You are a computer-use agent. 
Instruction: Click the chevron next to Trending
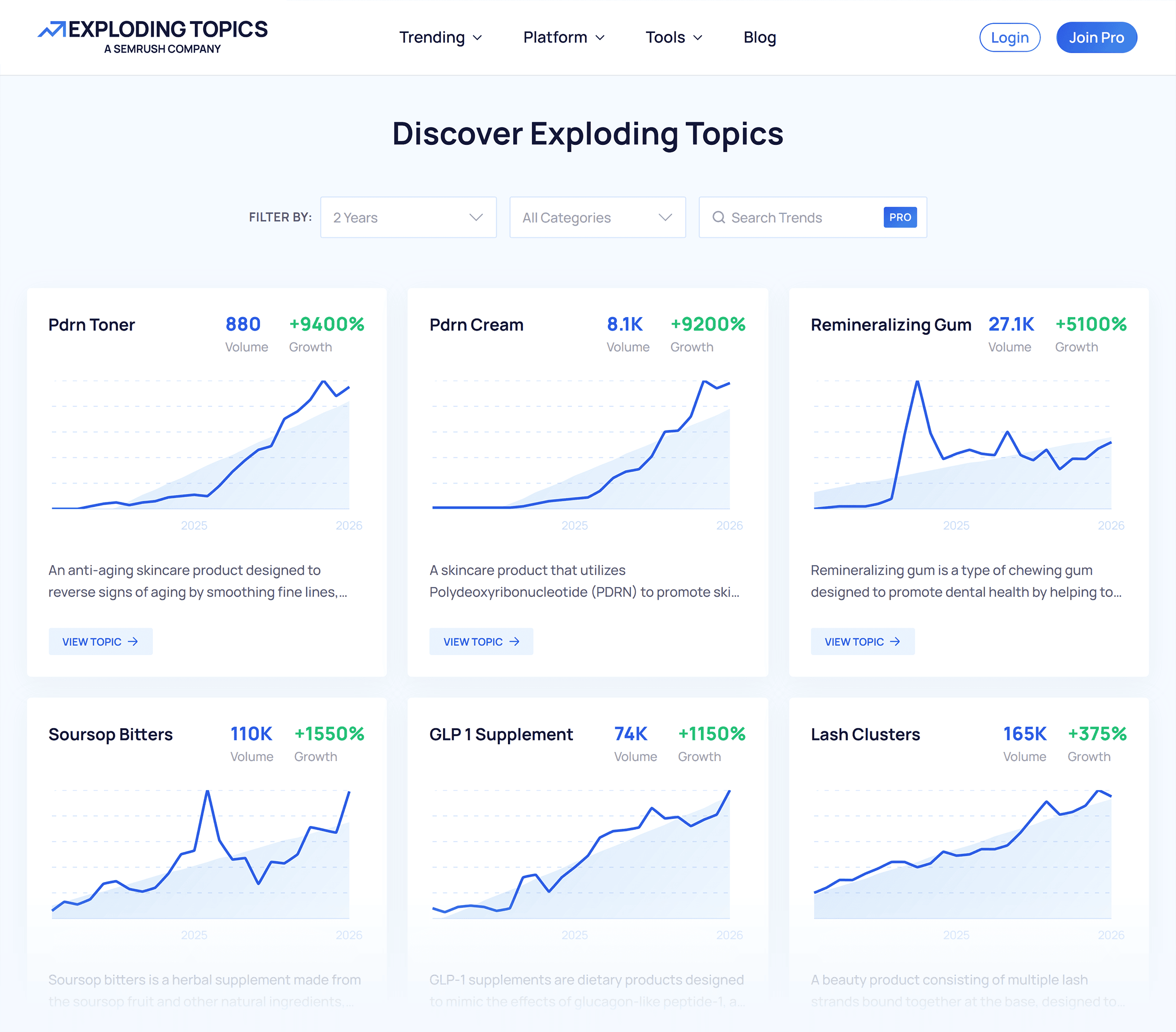[477, 37]
